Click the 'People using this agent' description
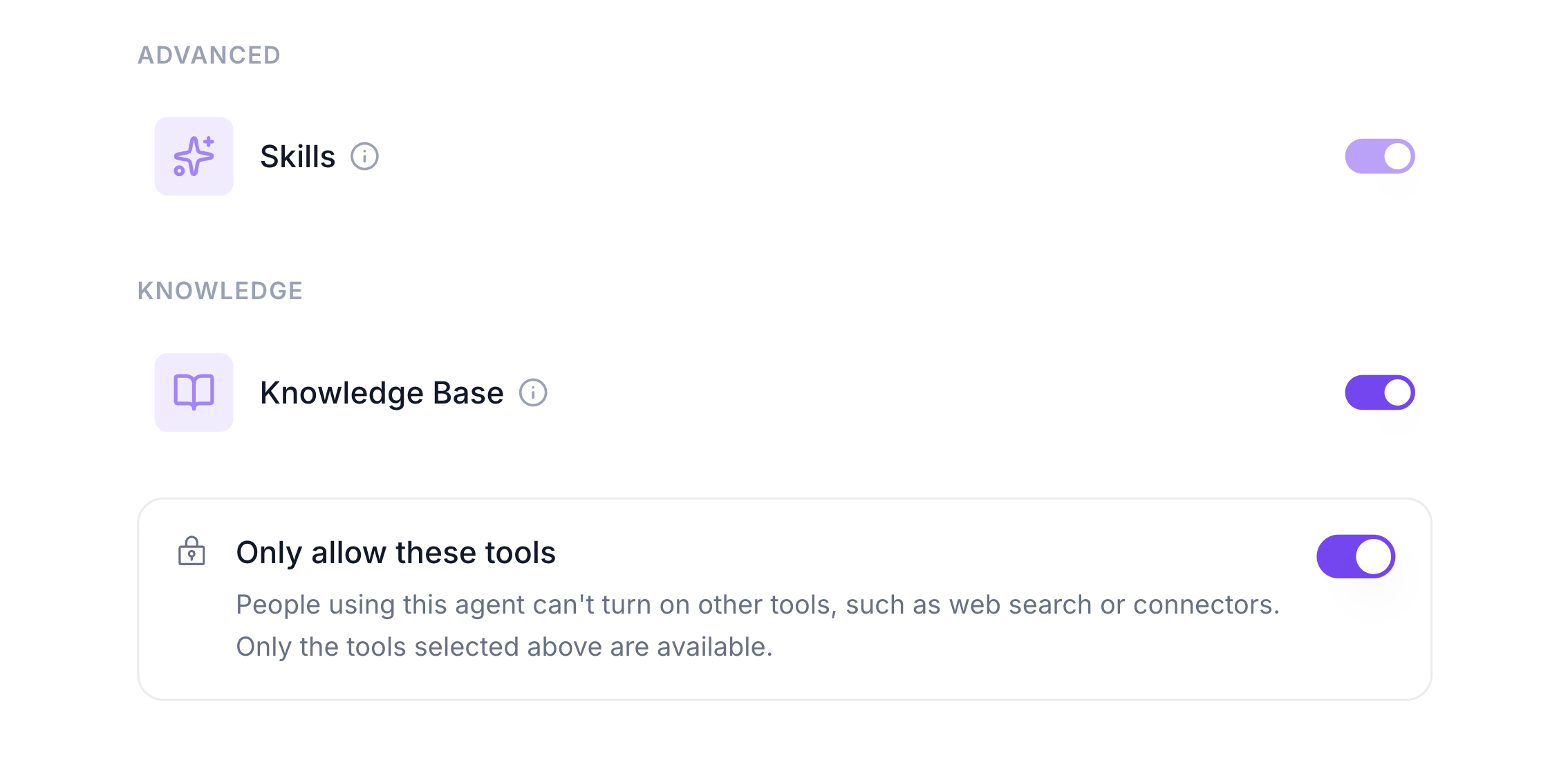This screenshot has height=767, width=1568. click(758, 625)
